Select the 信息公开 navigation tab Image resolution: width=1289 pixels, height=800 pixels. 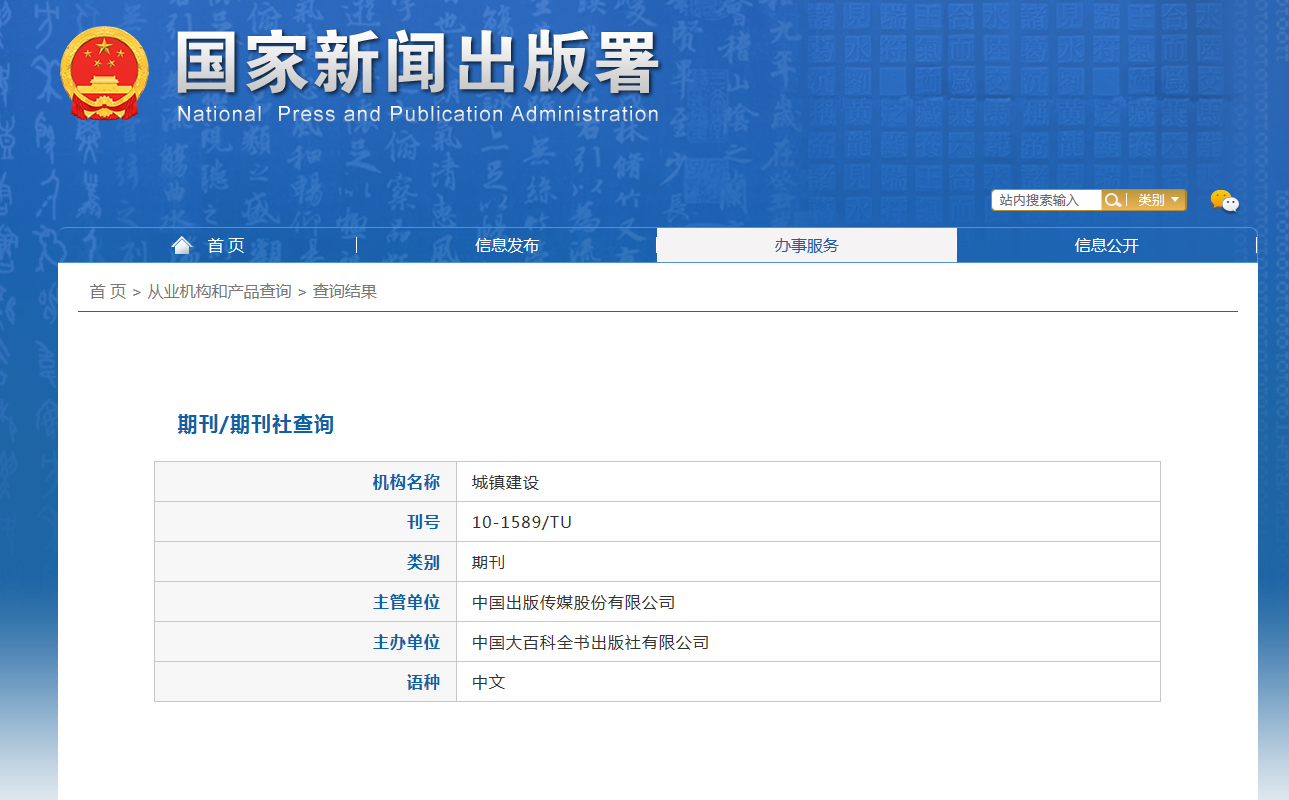[x=1106, y=244]
